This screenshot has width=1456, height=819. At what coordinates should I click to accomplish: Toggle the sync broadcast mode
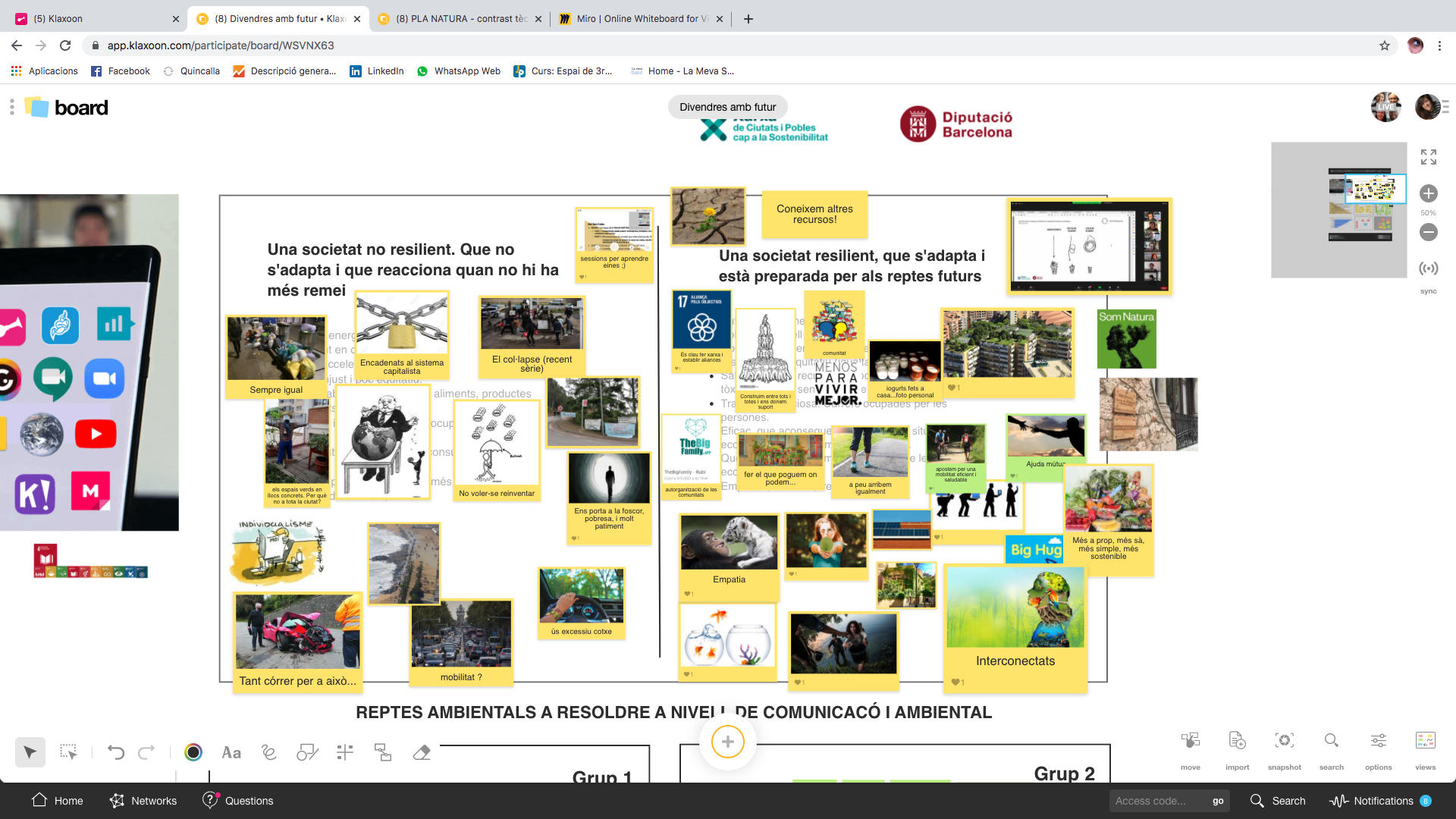[x=1429, y=268]
